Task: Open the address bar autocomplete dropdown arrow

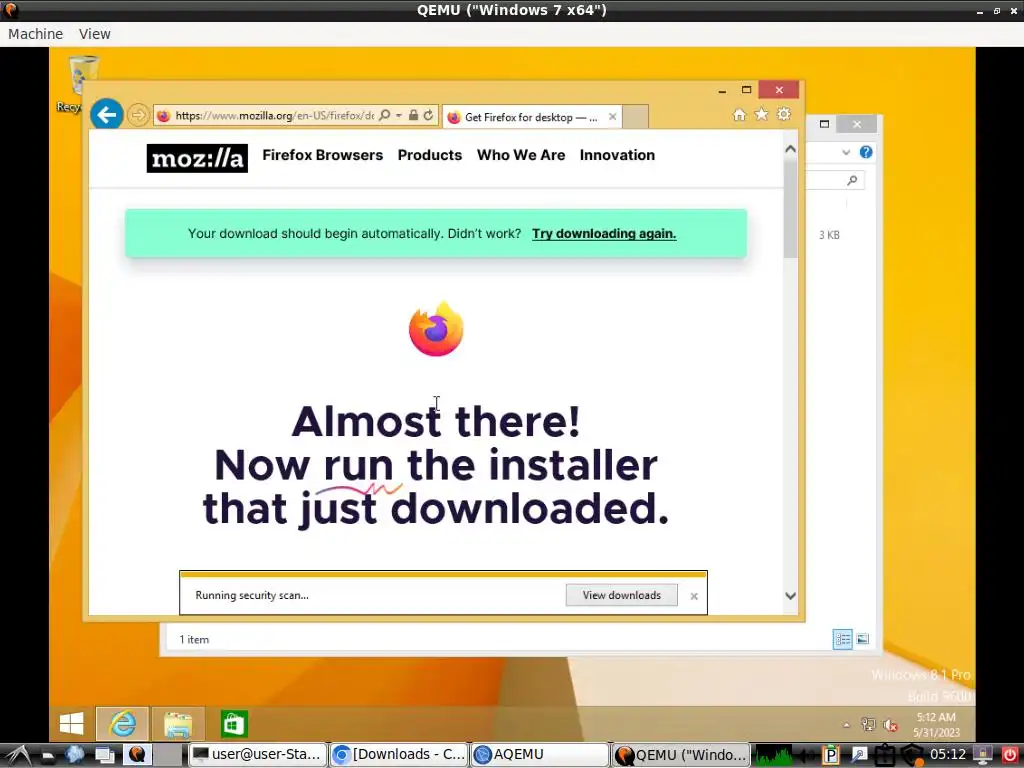Action: tap(399, 116)
